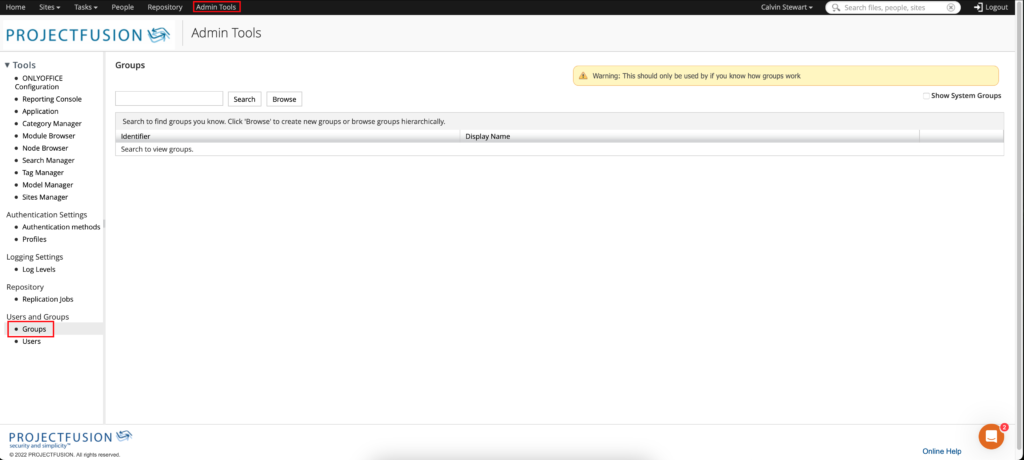Click the group search text field
Screen dimensions: 1024x460
(x=169, y=99)
